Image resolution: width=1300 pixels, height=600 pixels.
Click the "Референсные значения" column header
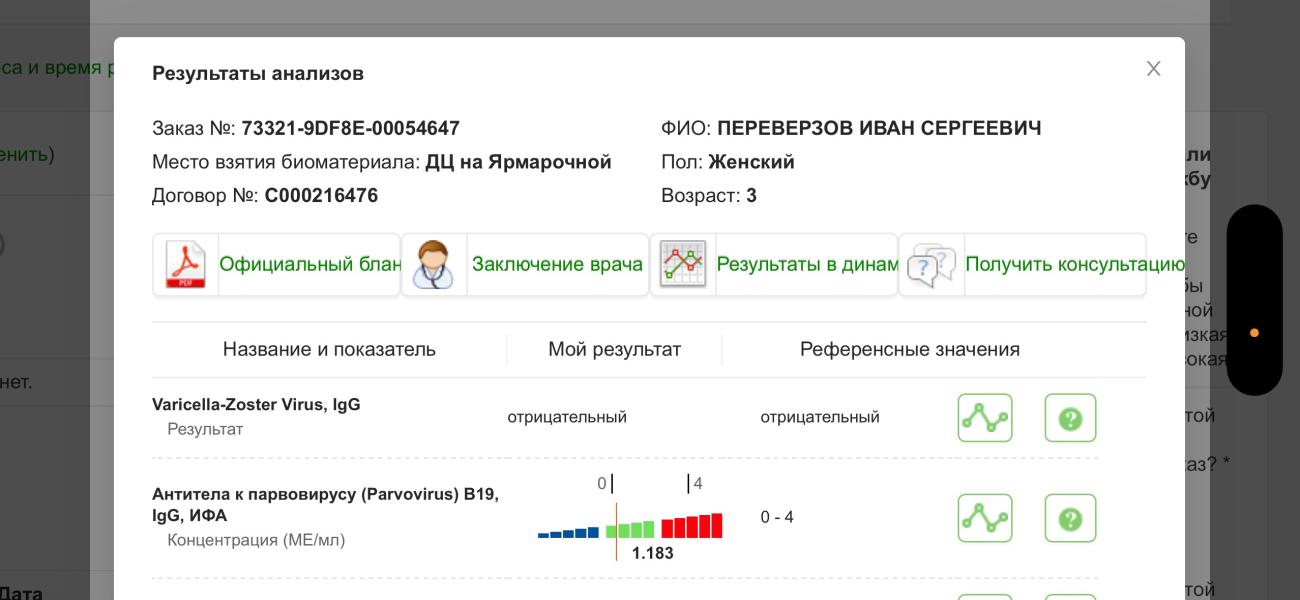click(909, 350)
